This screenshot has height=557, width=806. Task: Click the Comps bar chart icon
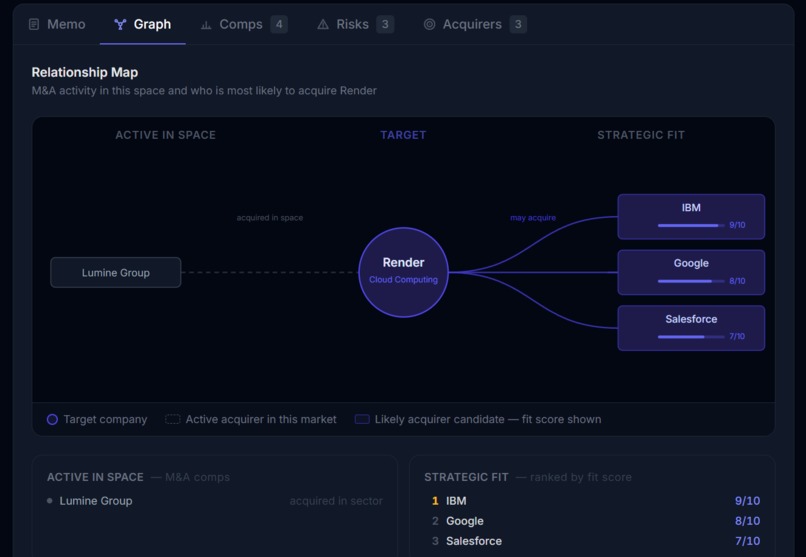pos(206,25)
